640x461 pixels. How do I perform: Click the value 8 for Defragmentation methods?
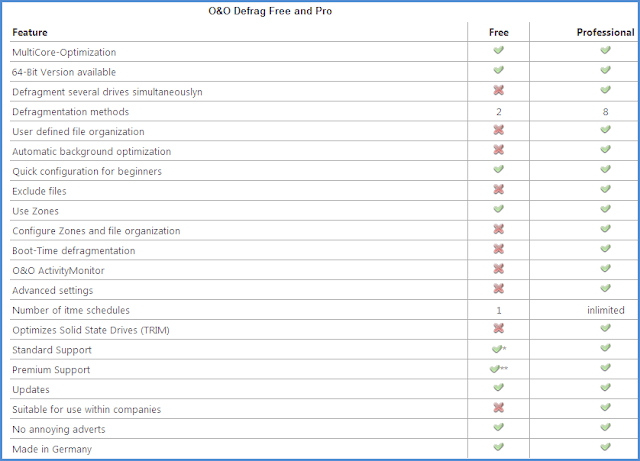(x=605, y=112)
